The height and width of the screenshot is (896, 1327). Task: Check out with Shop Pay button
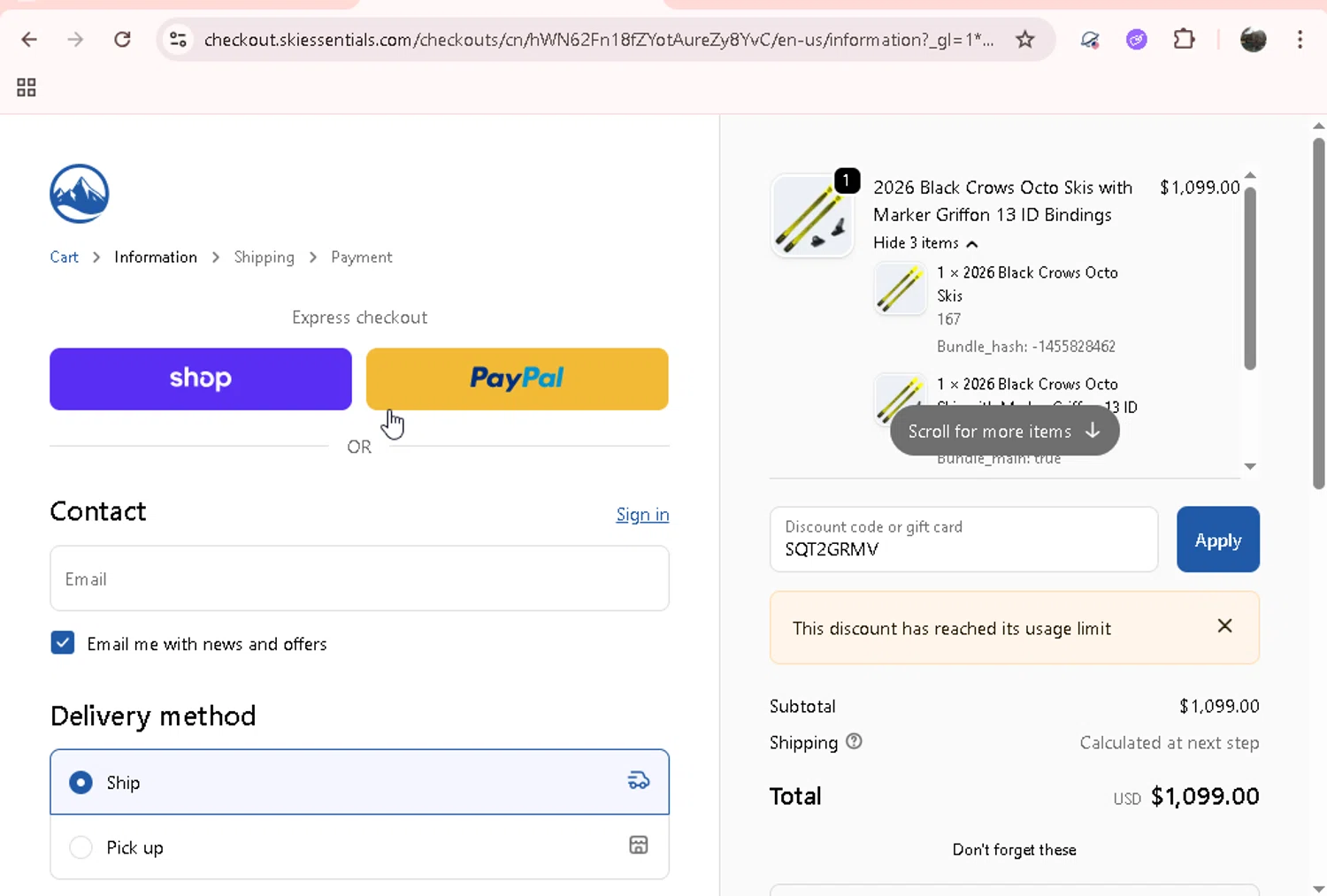[x=201, y=379]
